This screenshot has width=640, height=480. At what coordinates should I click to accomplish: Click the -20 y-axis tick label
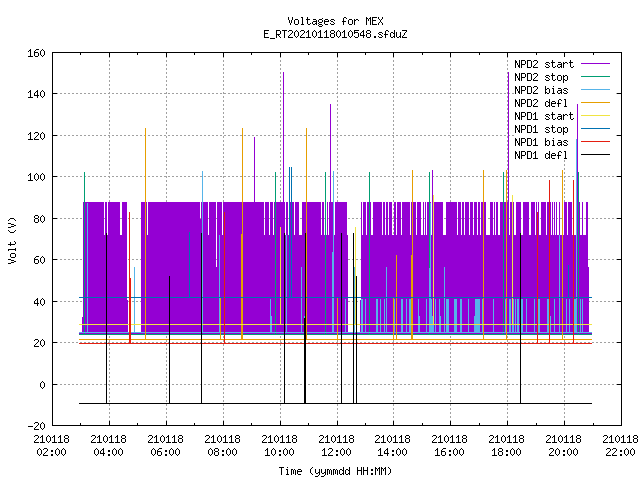(36, 426)
